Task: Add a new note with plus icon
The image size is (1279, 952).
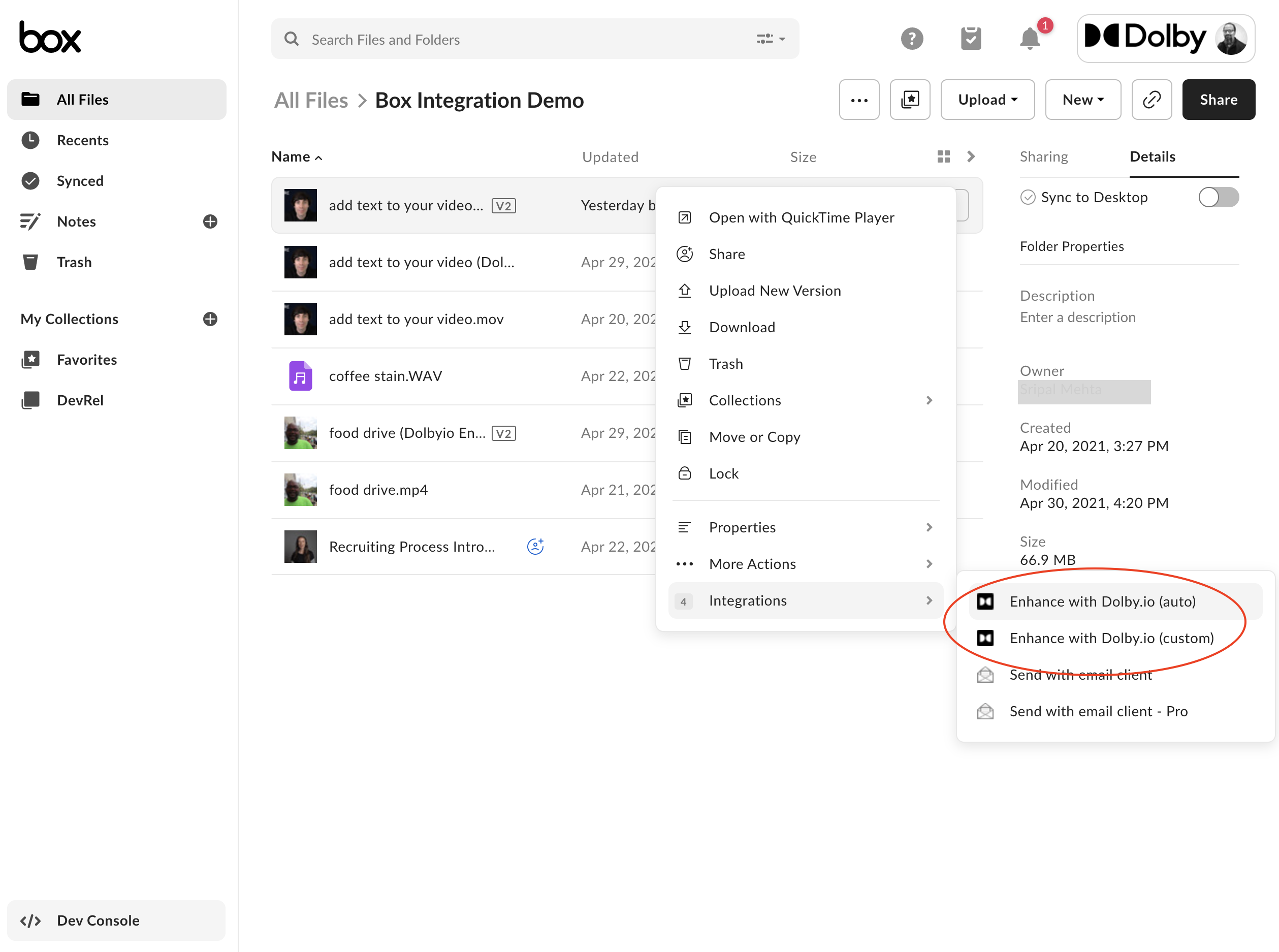Action: 210,221
